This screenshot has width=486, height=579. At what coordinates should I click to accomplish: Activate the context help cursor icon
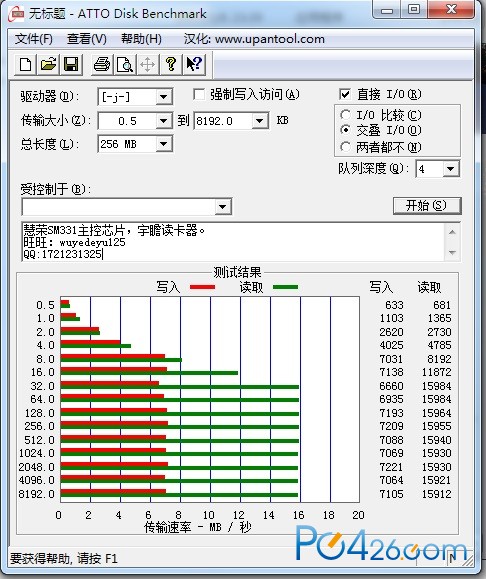[x=194, y=65]
